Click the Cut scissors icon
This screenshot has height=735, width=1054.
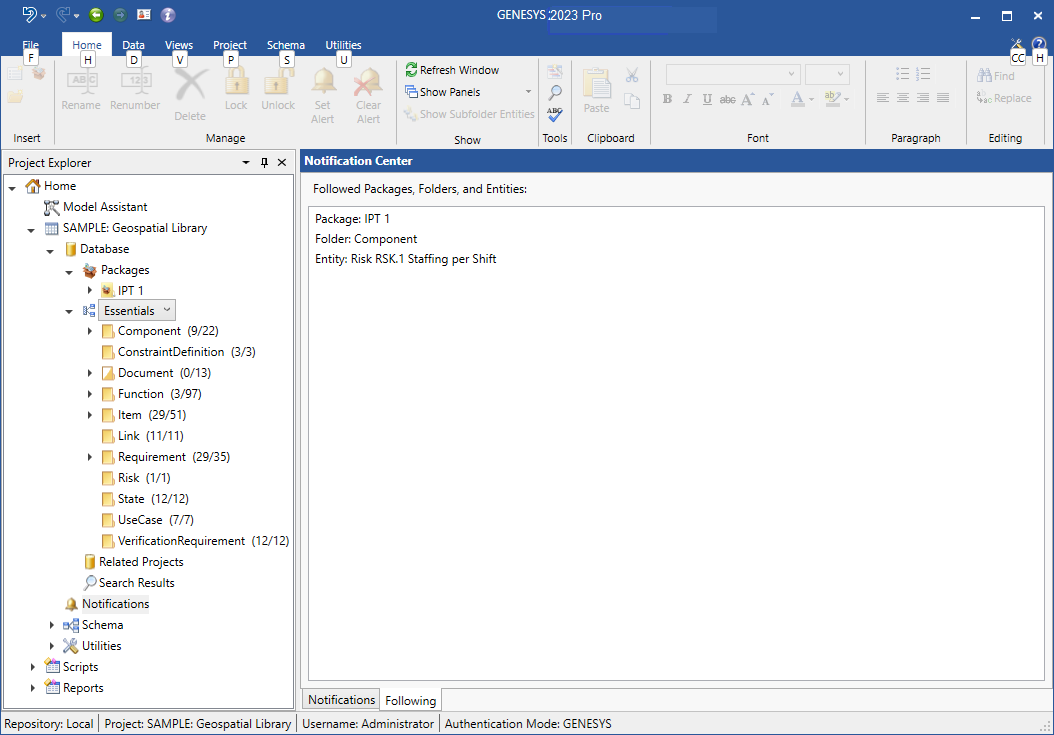point(632,75)
